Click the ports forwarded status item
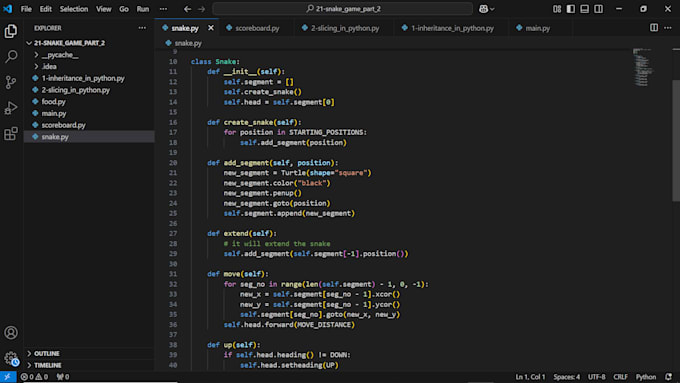This screenshot has height=383, width=680. point(63,377)
